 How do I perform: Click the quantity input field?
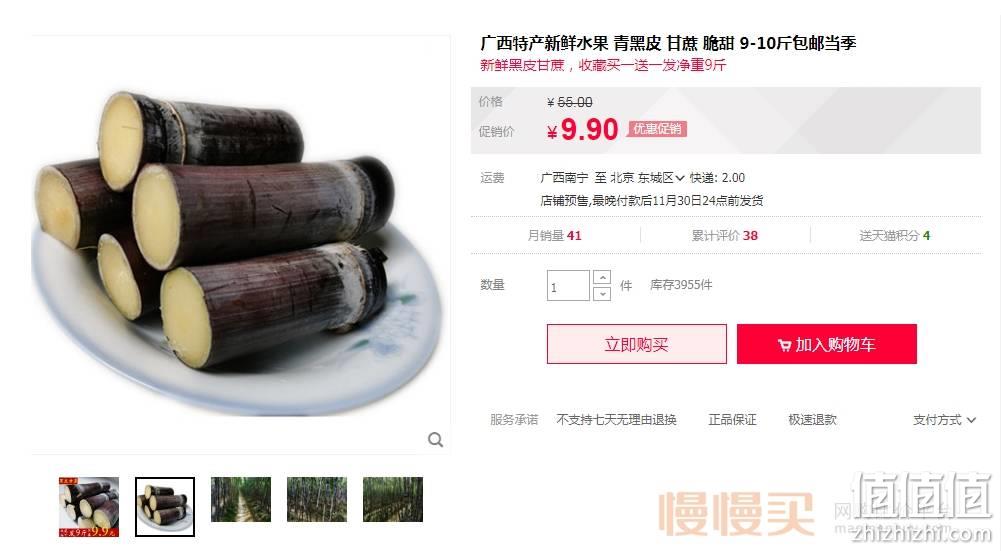tap(568, 285)
